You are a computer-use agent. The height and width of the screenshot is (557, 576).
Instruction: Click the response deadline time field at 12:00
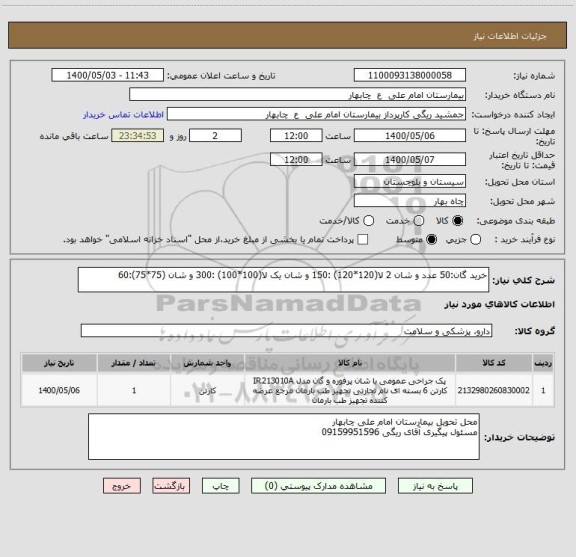coord(296,136)
